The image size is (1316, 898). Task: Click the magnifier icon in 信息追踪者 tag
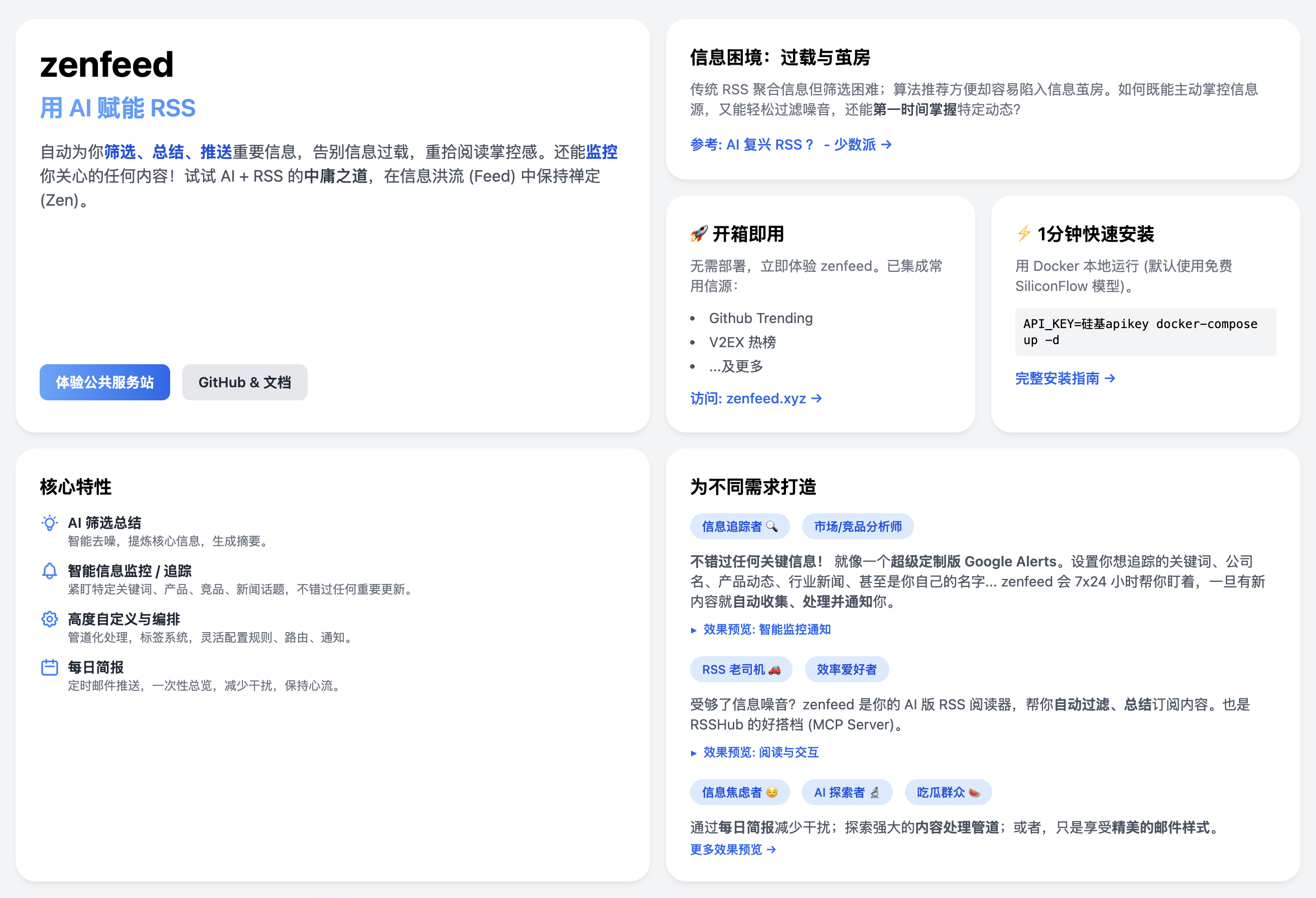point(771,526)
